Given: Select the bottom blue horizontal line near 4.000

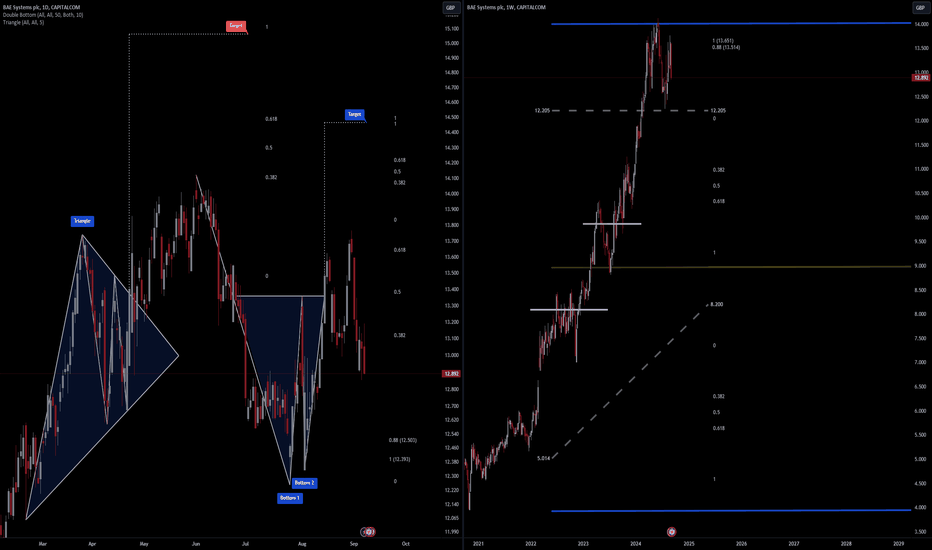Looking at the screenshot, I should click(731, 510).
